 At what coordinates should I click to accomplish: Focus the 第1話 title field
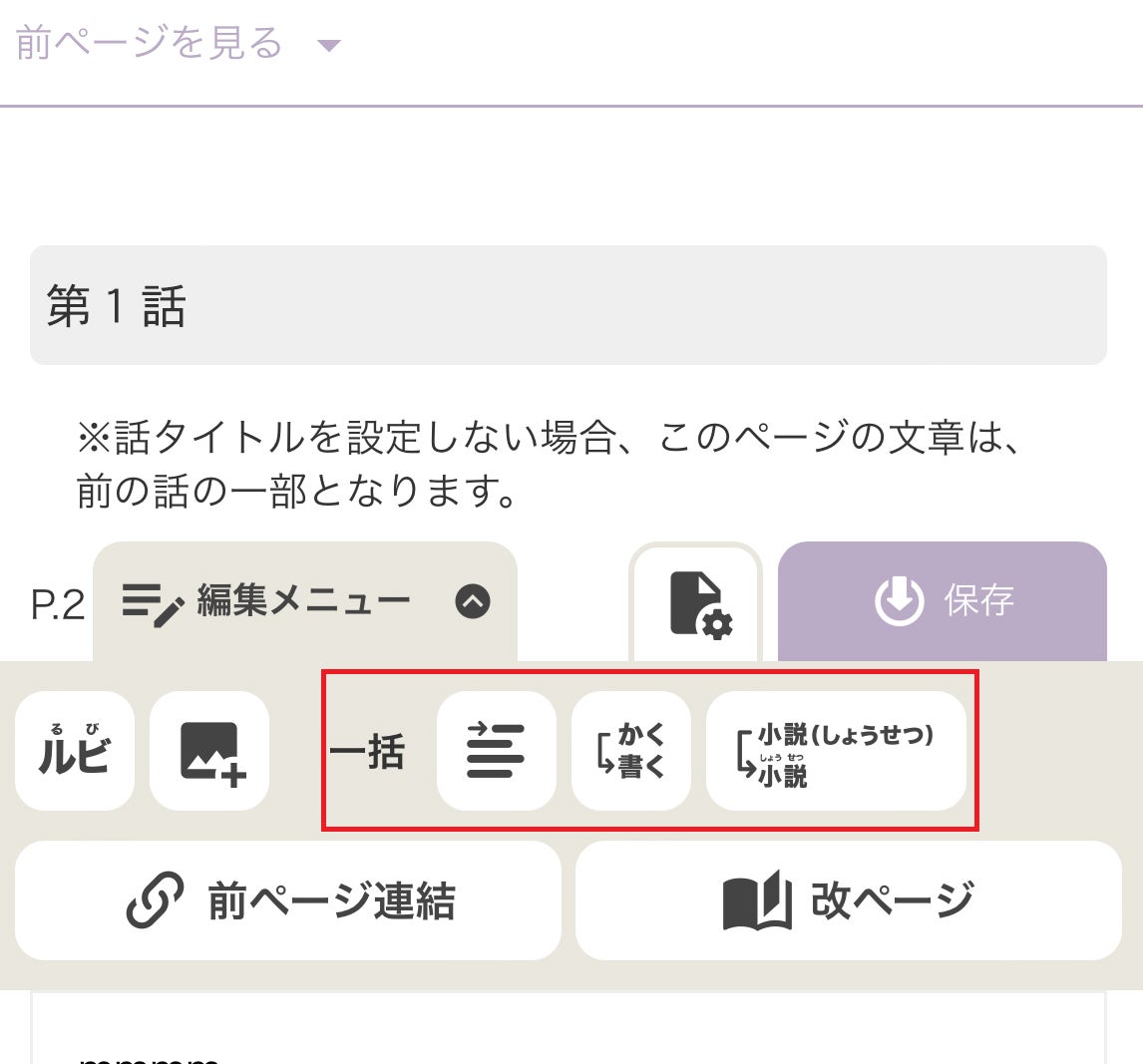point(568,305)
